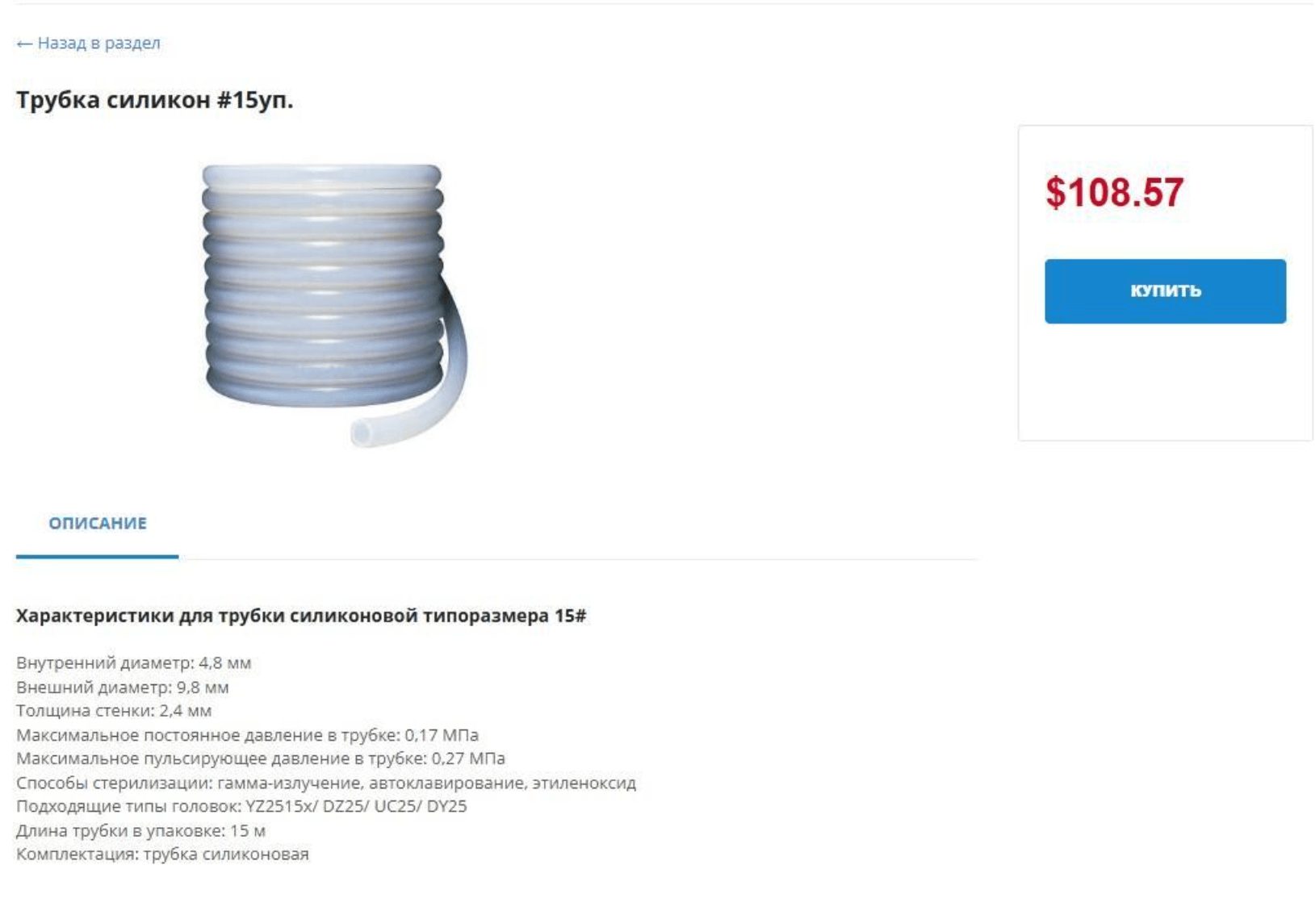Image resolution: width=1315 pixels, height=924 pixels.
Task: Click the 'UC25' head type text
Action: [397, 806]
